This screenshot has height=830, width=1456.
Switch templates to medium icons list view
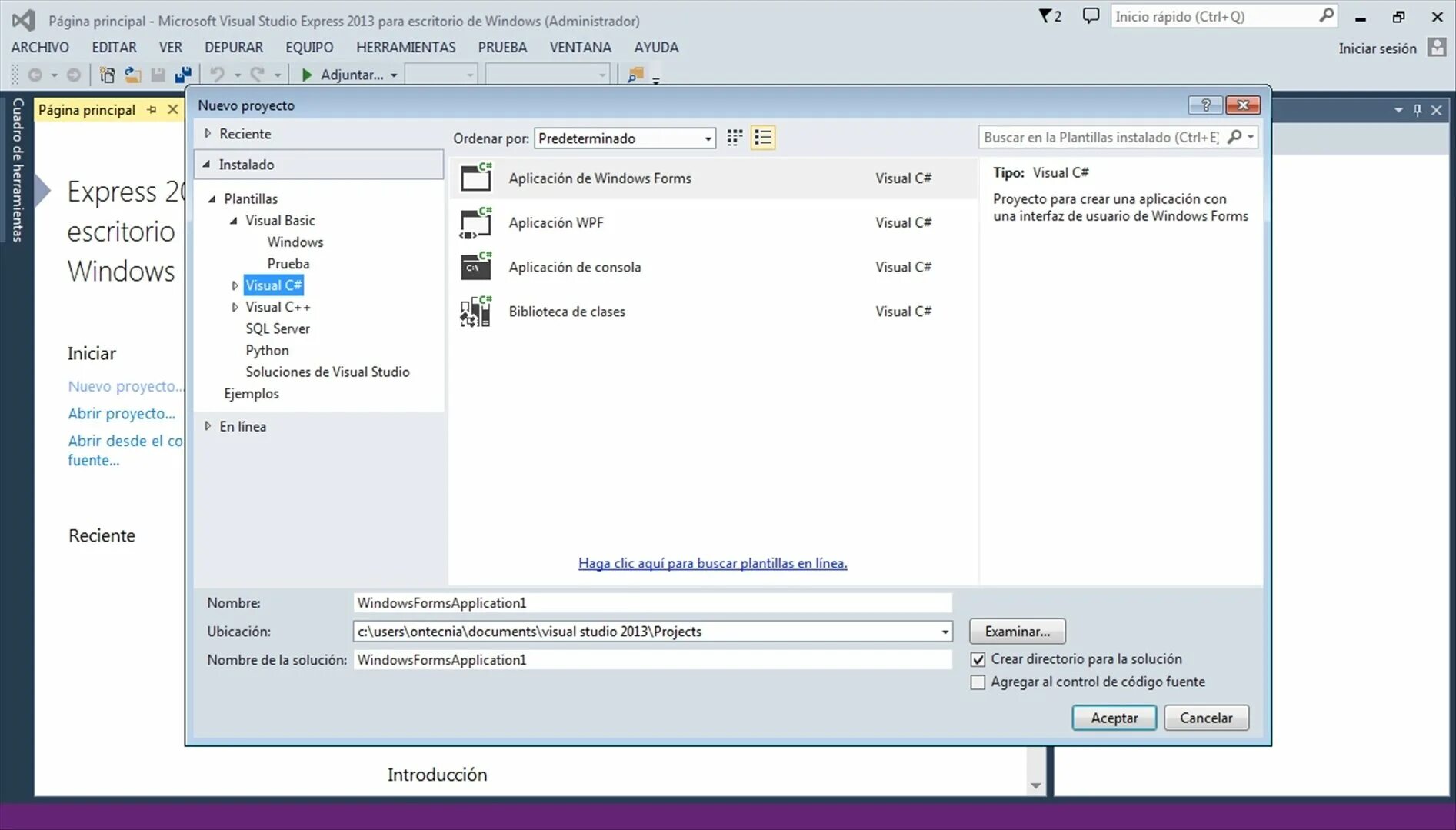pos(763,138)
